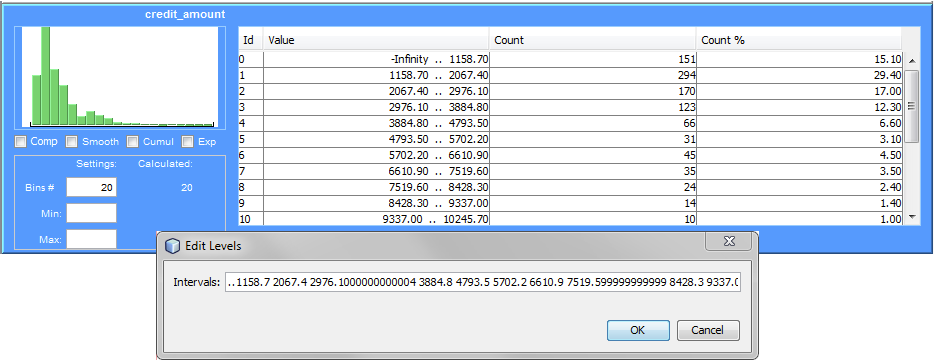The image size is (937, 362).
Task: Click the table scroll up arrow
Action: coord(912,61)
